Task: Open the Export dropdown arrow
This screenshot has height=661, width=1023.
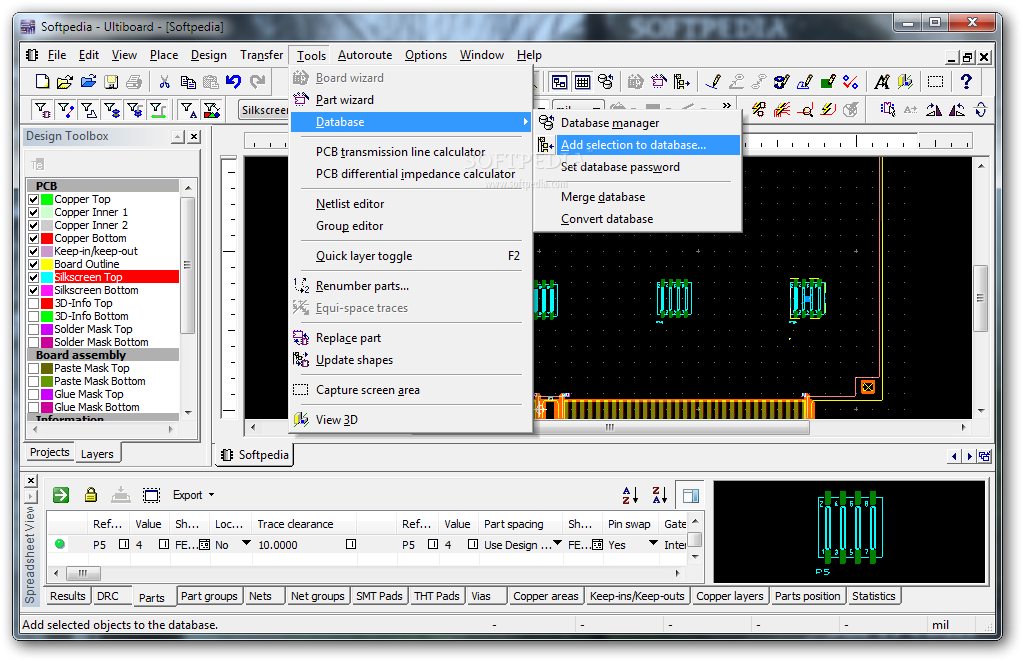Action: 211,495
